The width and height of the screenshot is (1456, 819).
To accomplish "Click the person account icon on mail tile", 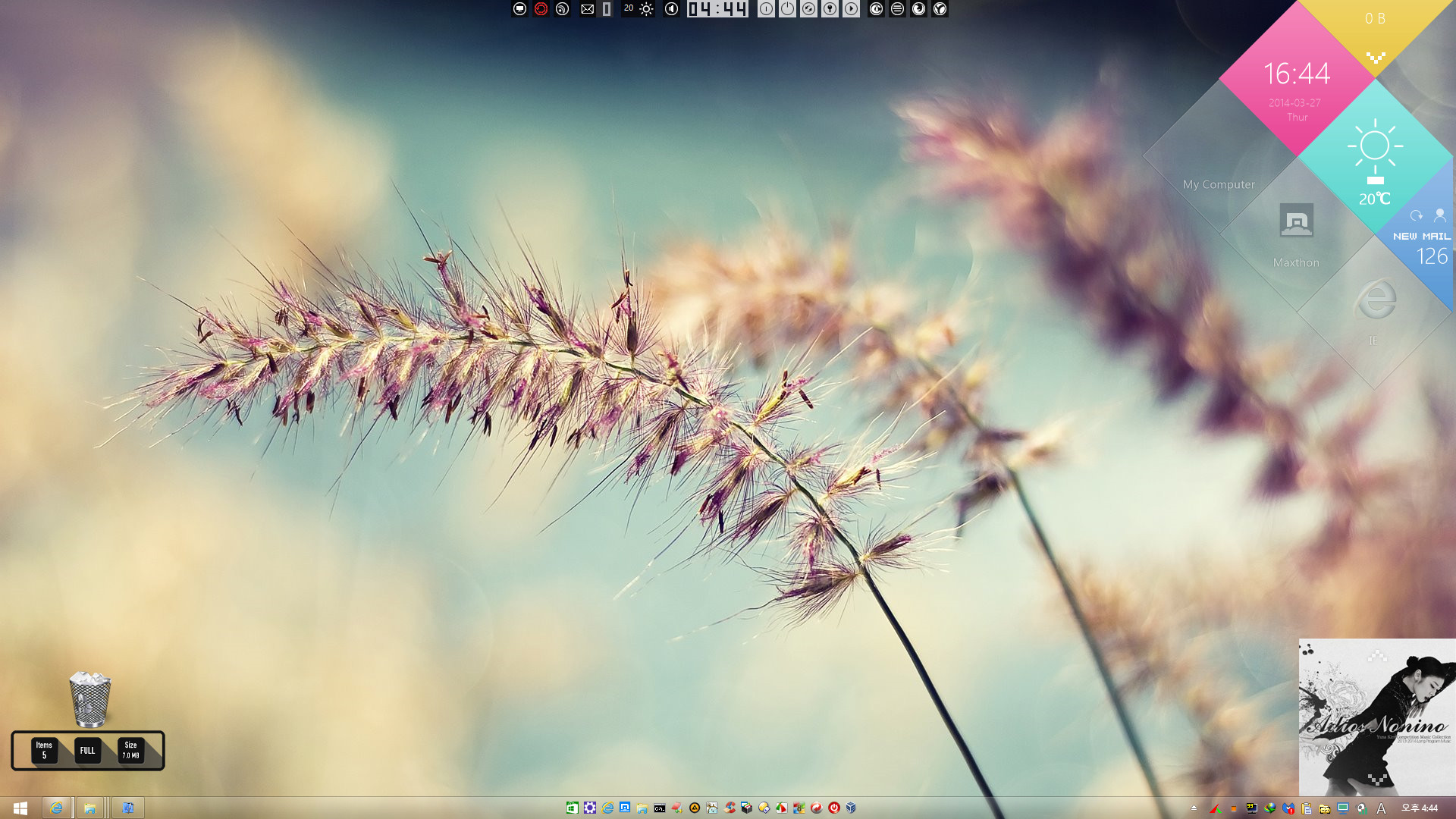I will (x=1439, y=215).
